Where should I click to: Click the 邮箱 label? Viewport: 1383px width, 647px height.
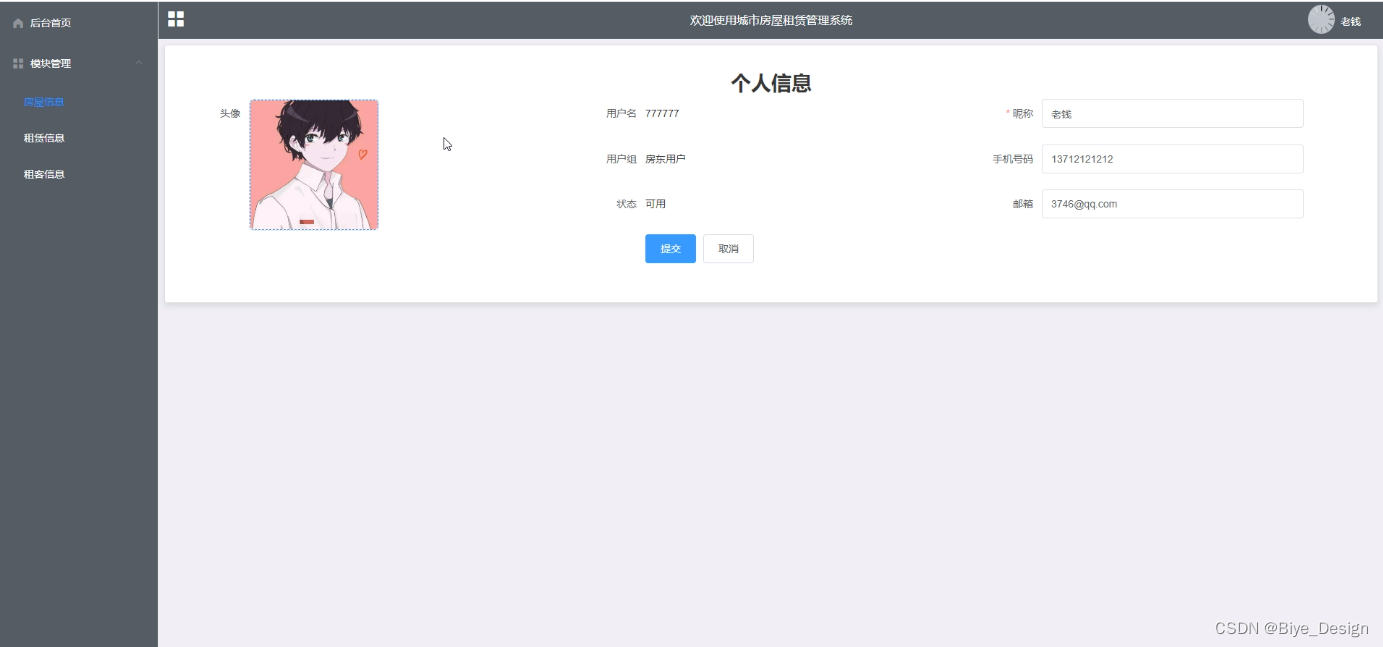tap(1023, 204)
